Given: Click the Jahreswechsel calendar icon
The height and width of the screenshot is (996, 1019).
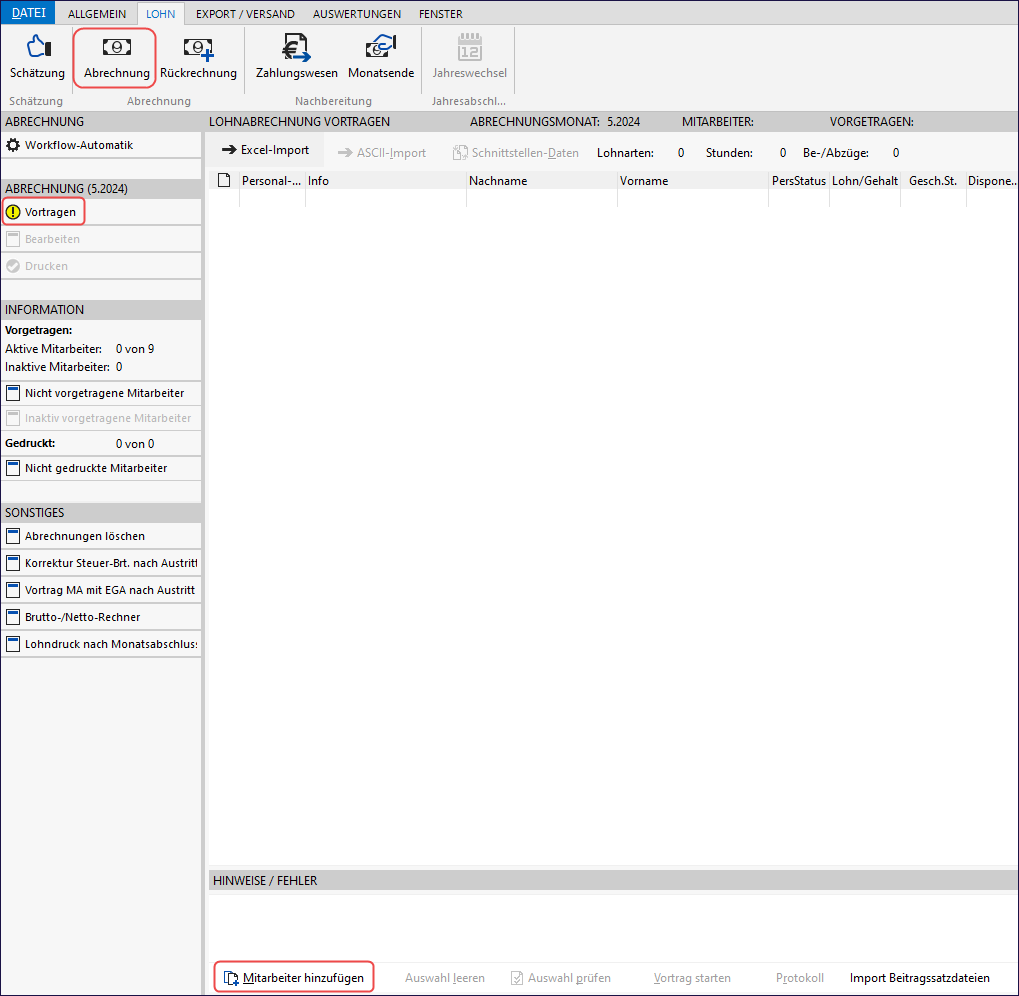Looking at the screenshot, I should pyautogui.click(x=469, y=47).
